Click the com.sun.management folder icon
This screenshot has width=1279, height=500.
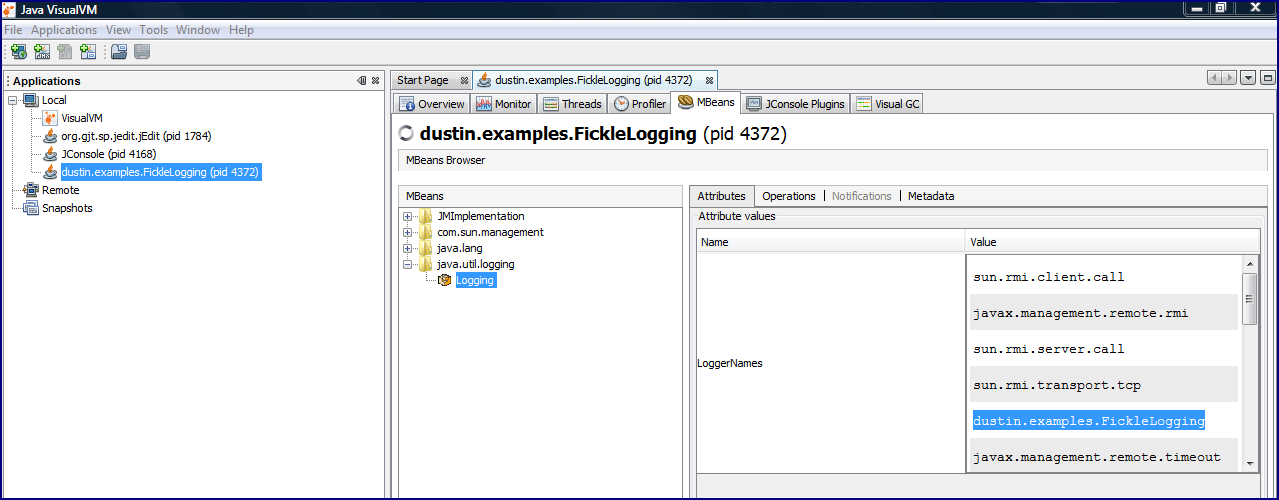tap(426, 232)
